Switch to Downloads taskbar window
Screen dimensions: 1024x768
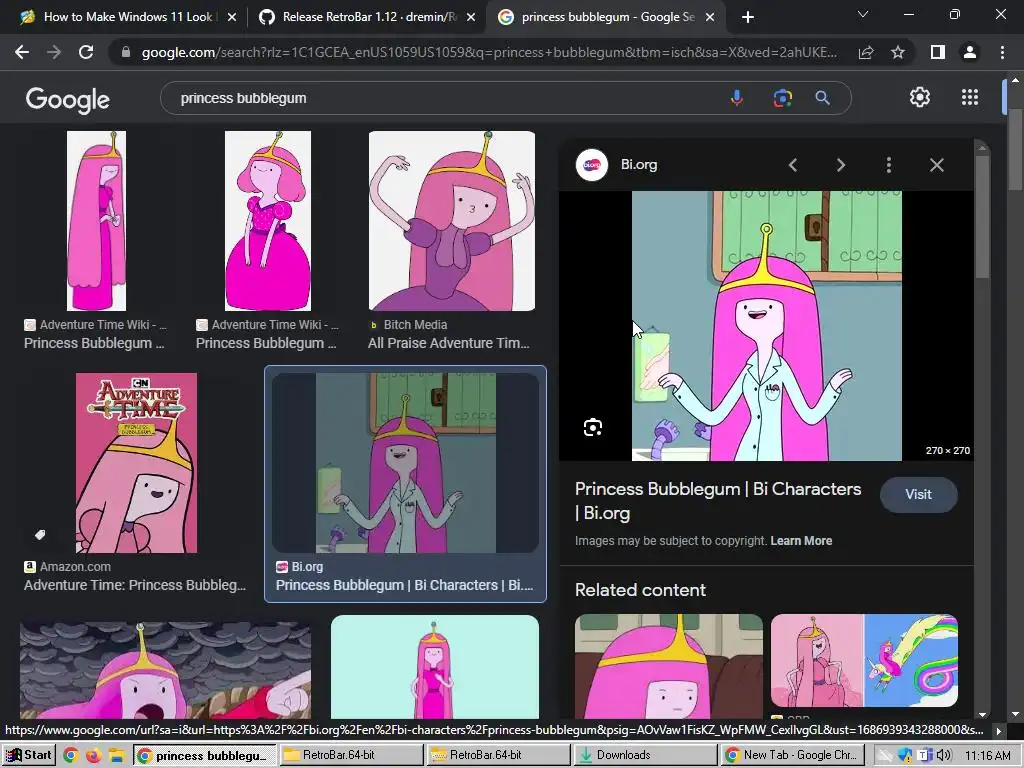[x=645, y=755]
